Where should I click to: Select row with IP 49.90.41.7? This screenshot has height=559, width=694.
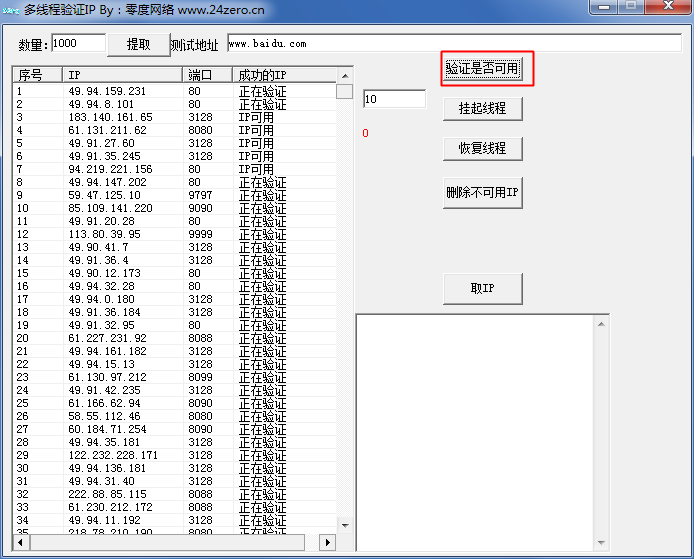point(174,247)
